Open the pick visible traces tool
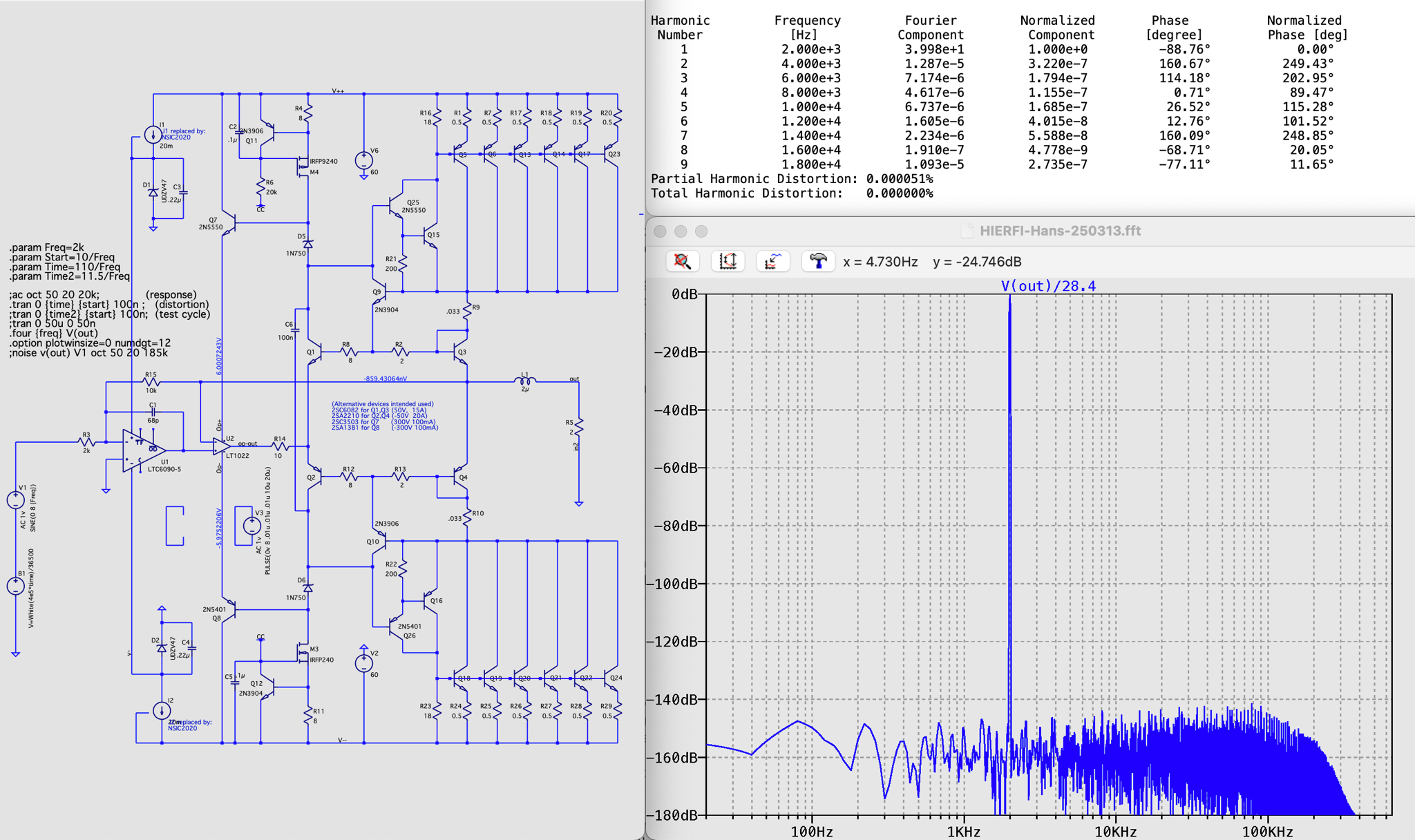The image size is (1415, 840). 773,261
